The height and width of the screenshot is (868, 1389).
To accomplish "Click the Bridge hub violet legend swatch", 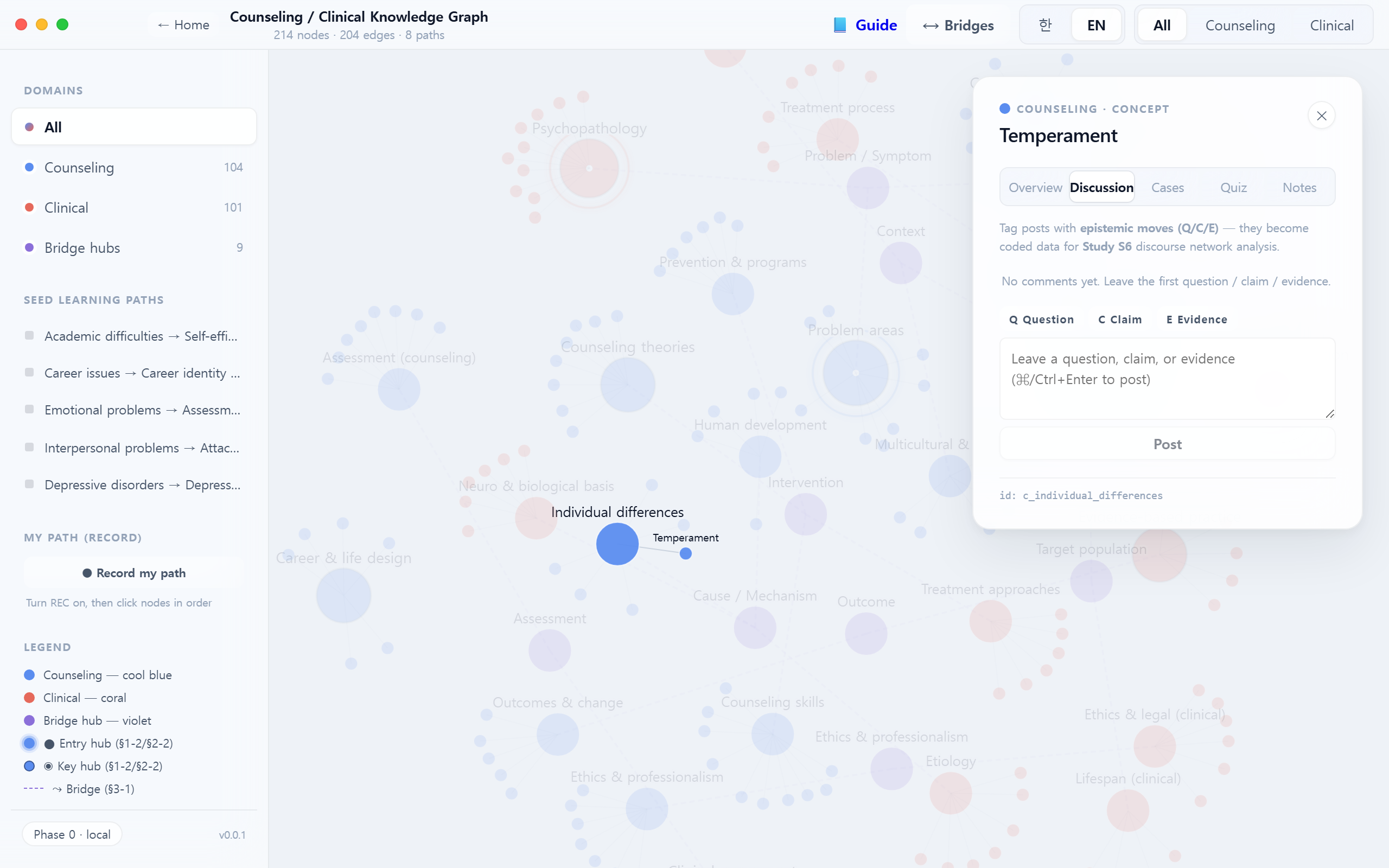I will coord(29,720).
